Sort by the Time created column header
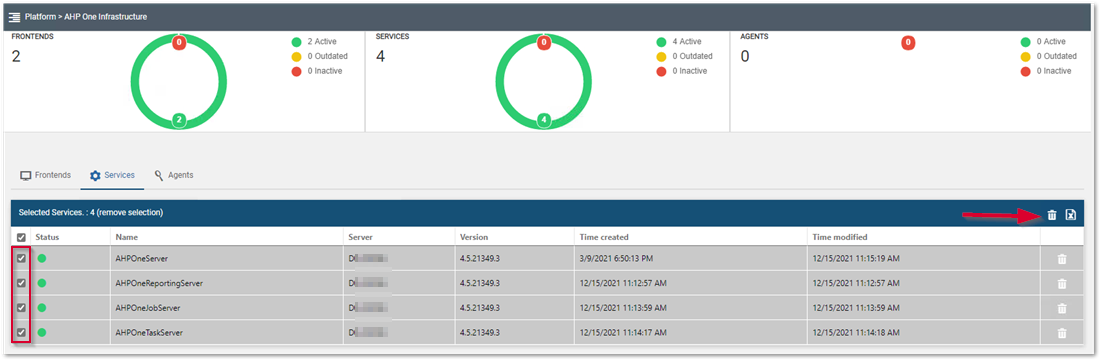 pos(604,237)
